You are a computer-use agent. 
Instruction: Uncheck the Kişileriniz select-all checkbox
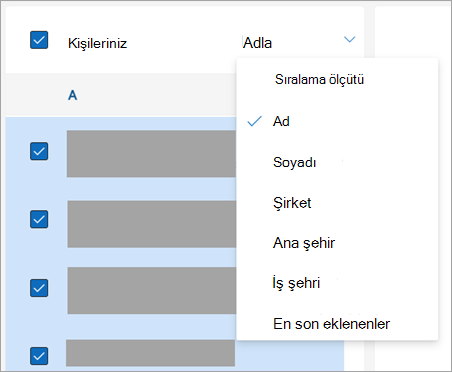[39, 40]
